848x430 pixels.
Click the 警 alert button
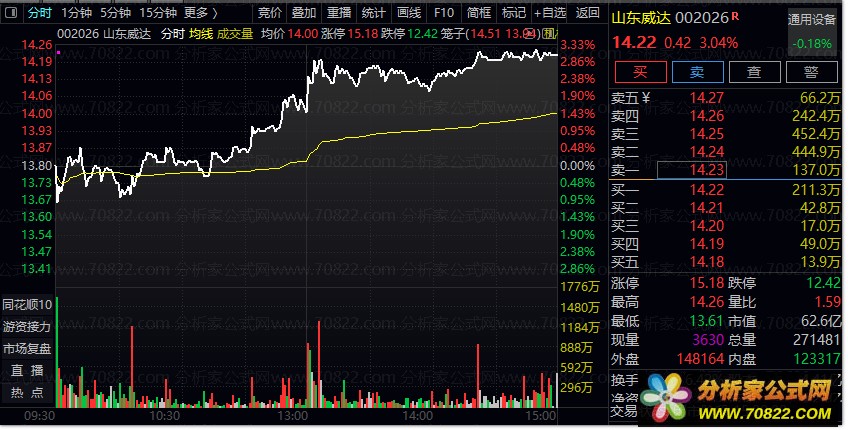[811, 72]
